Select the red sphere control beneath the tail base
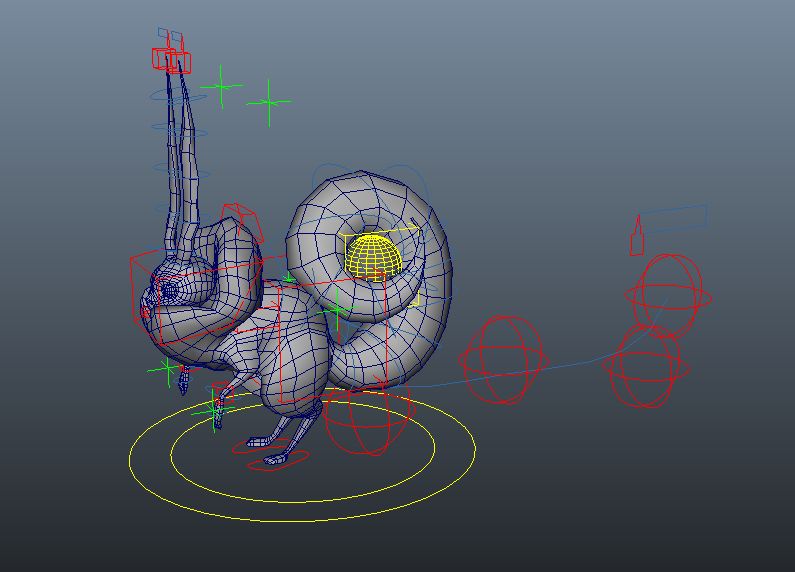Viewport: 795px width, 572px height. click(367, 420)
